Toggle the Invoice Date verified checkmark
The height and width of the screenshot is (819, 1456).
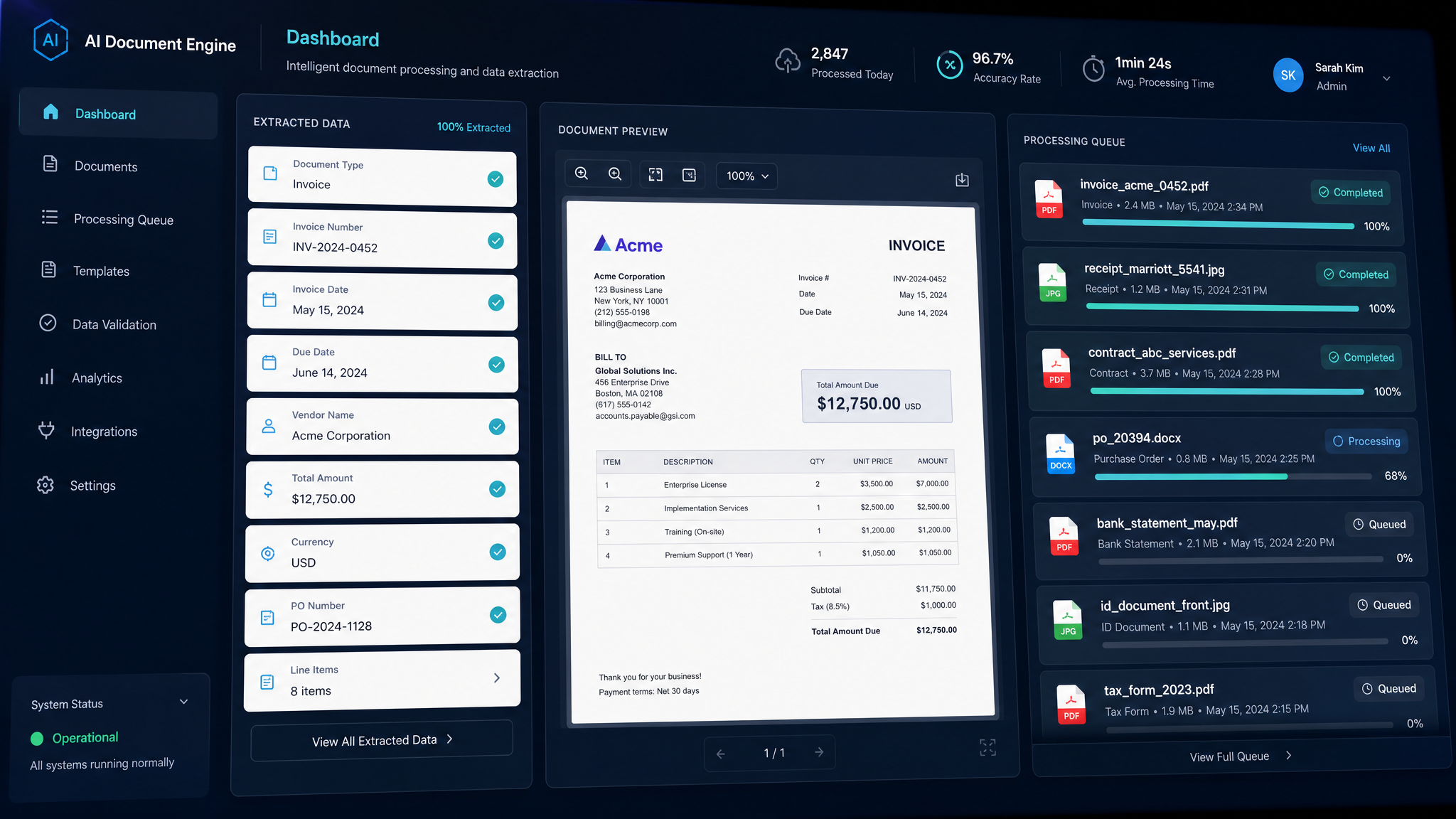pyautogui.click(x=496, y=303)
